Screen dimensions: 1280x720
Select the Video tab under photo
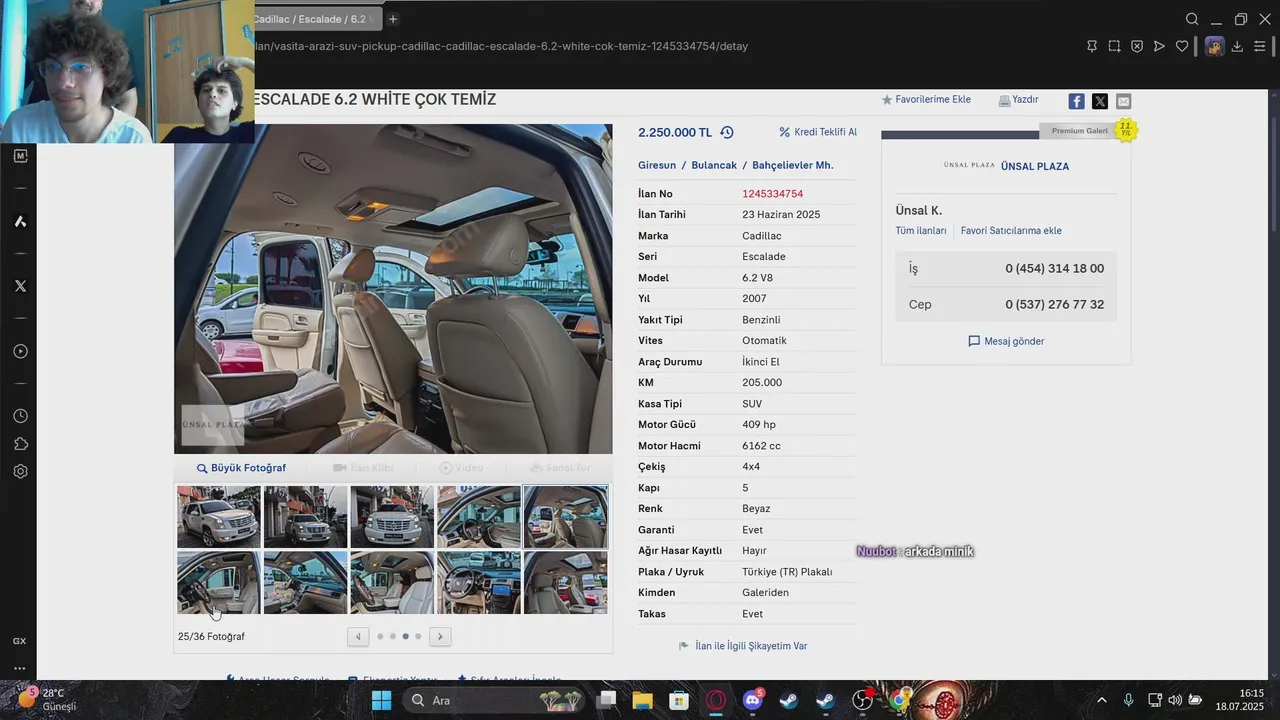tap(461, 468)
